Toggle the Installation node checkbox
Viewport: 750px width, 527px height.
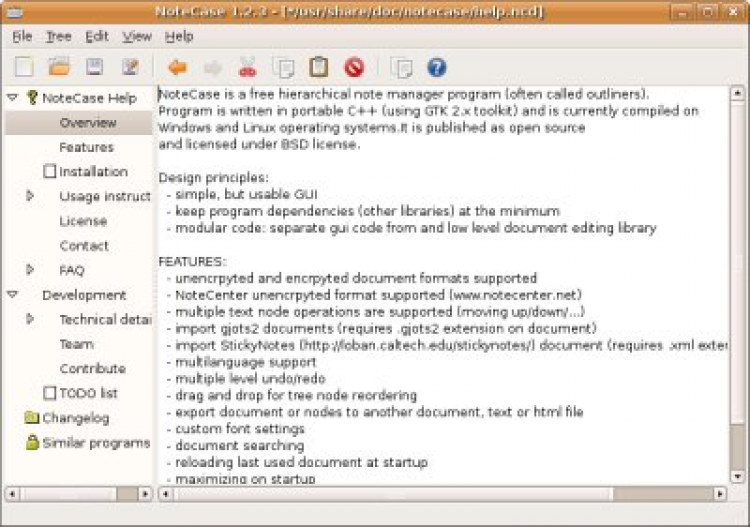[50, 172]
